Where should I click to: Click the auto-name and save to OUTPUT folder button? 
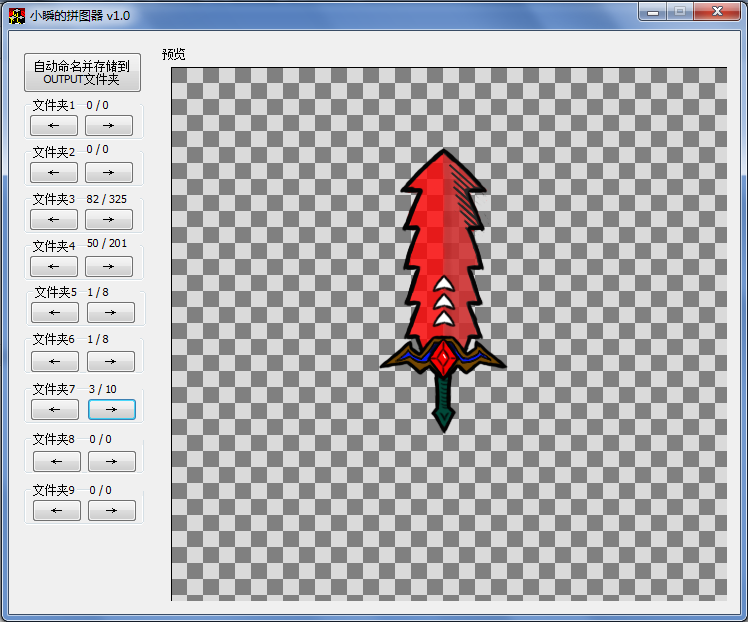coord(82,73)
